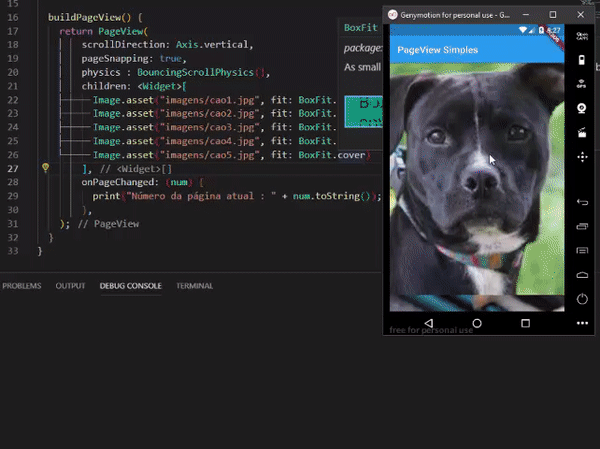Screen dimensions: 600x449
Task: Click the sidebar Menu button icon
Action: [x=582, y=251]
